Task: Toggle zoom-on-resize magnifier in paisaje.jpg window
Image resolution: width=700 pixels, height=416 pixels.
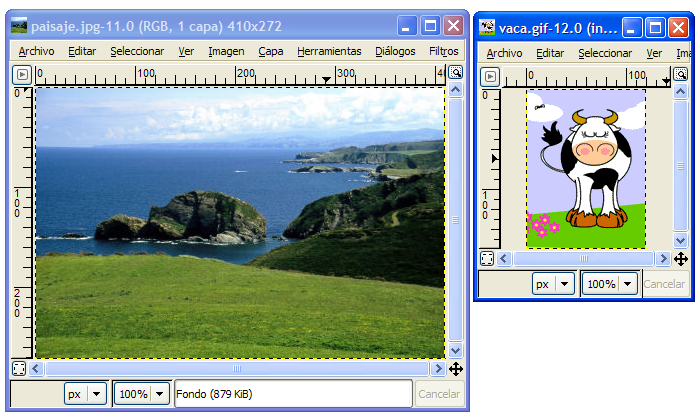Action: point(455,72)
